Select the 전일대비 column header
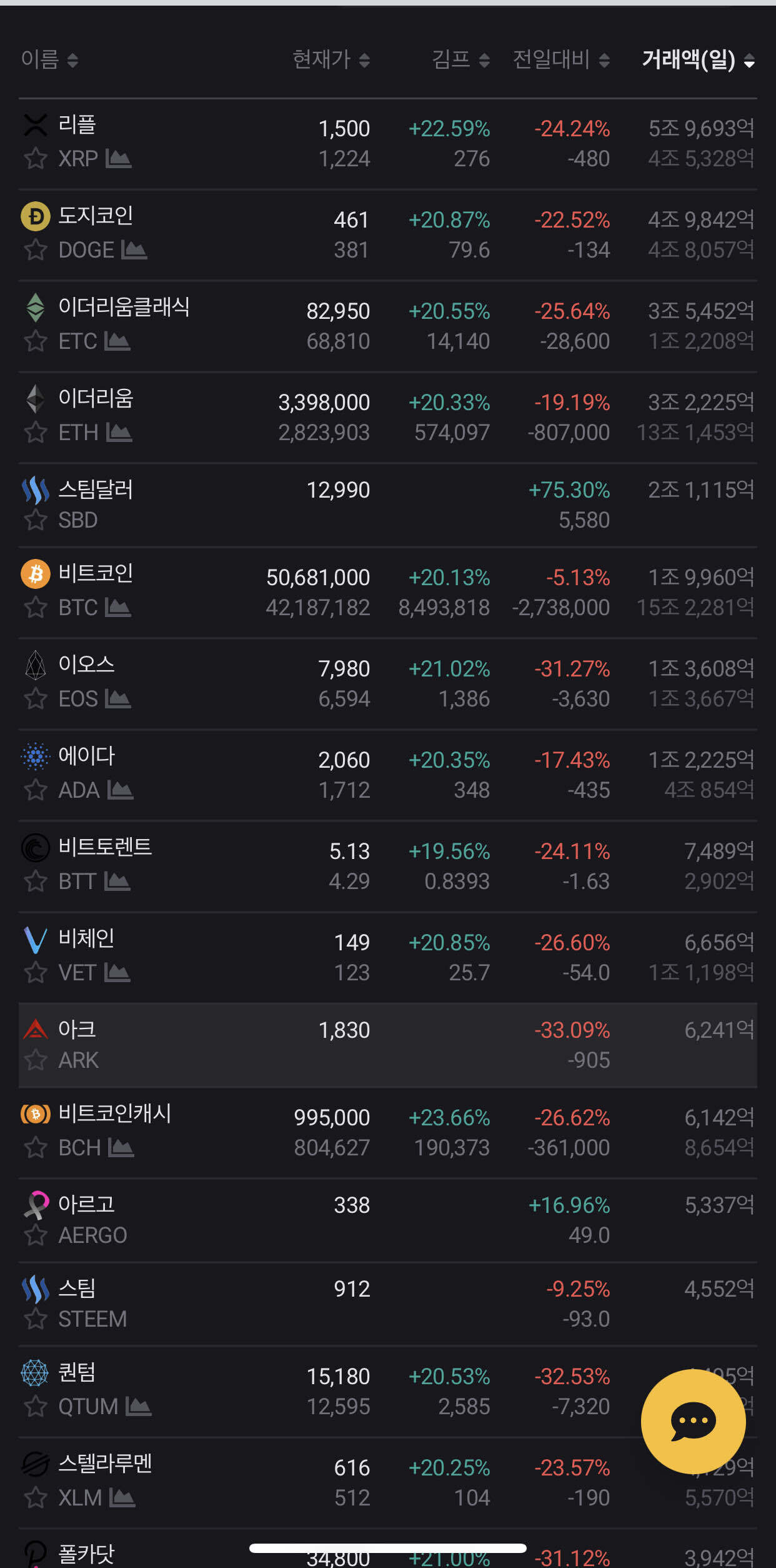 560,60
